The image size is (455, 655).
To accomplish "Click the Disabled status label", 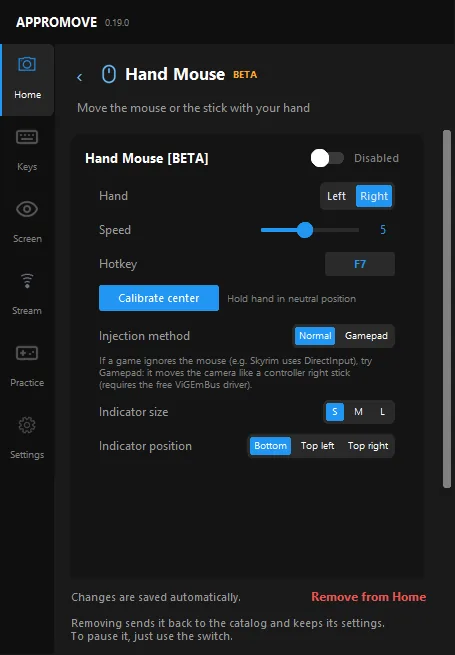I will 376,158.
